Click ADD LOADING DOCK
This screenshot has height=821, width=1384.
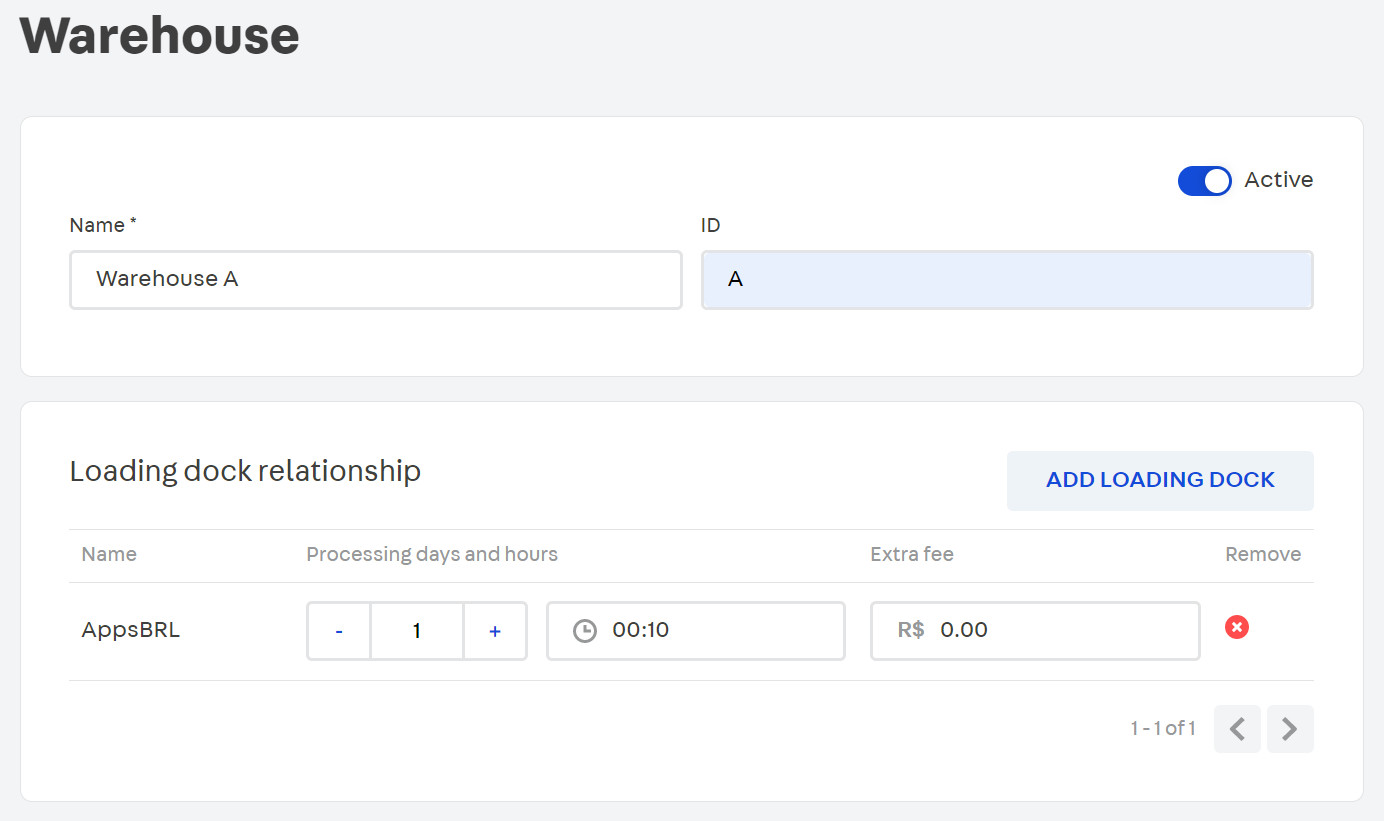[x=1159, y=480]
